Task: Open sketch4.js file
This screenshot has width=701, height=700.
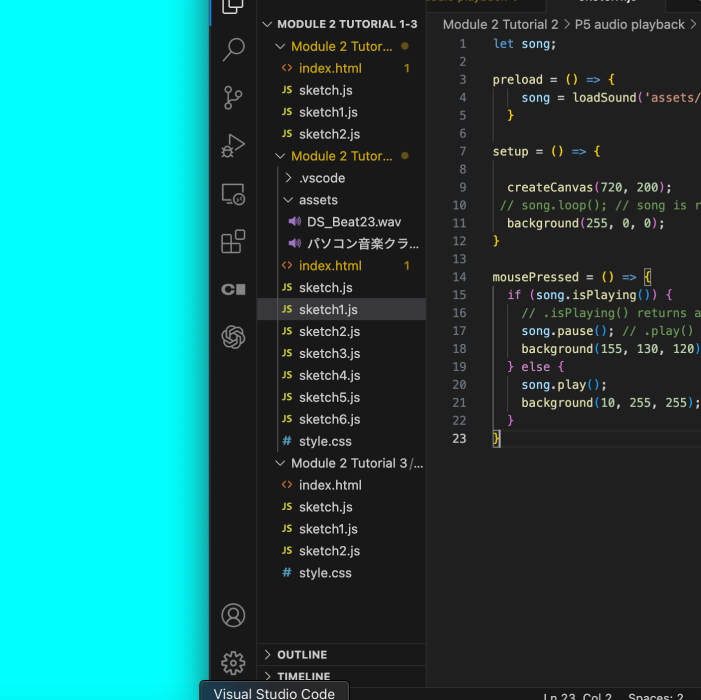Action: [341, 375]
